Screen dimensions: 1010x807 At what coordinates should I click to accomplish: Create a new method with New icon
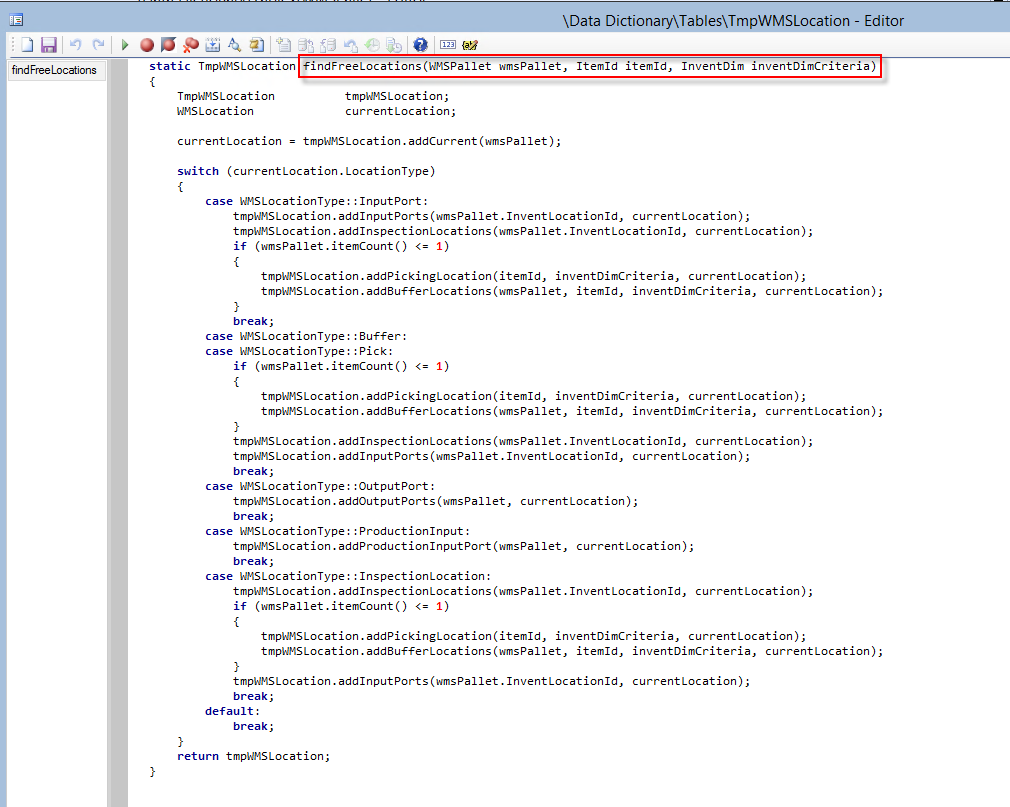(x=28, y=45)
